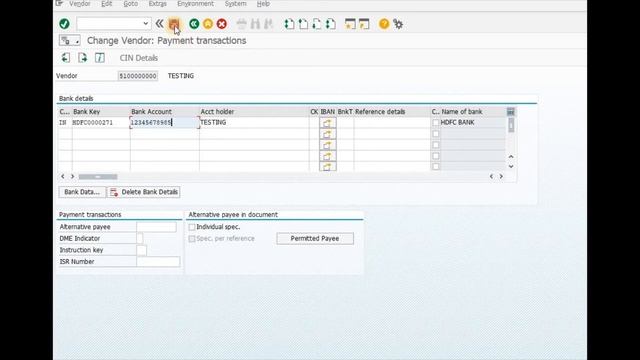
Task: Click the Vendor number field 8100000000
Action: coord(138,76)
